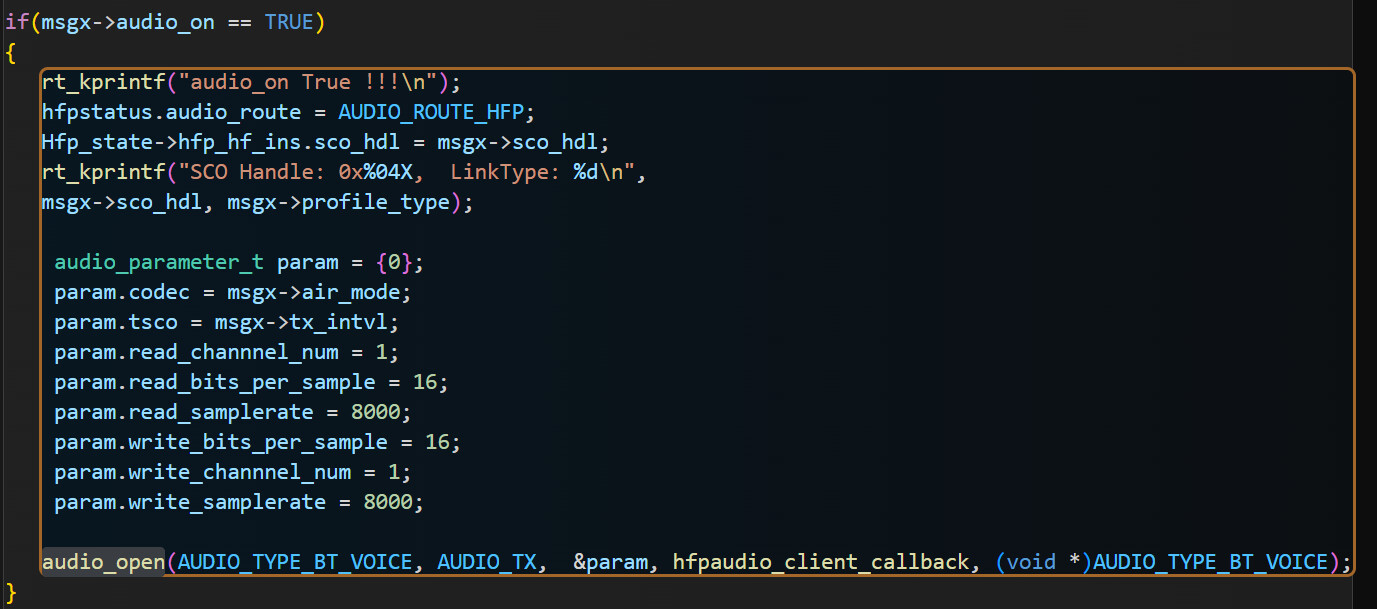This screenshot has width=1377, height=609.
Task: Click param.read_channnel_num field
Action: click(x=202, y=352)
